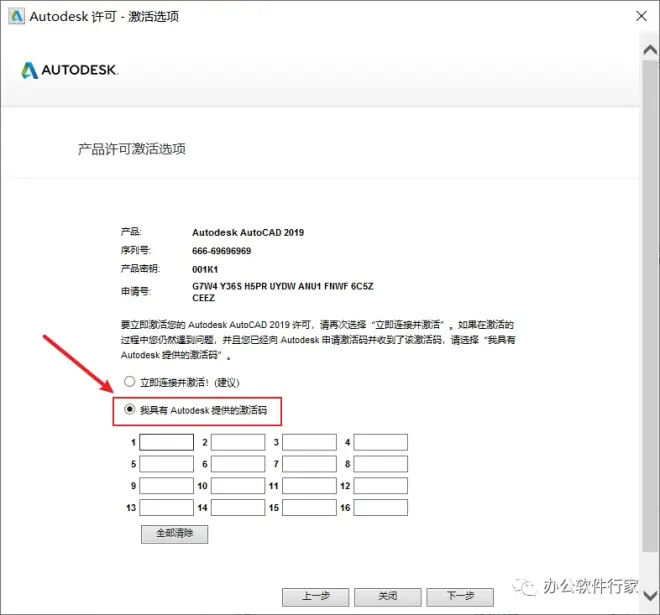Click the Autodesk logo in the title bar
The image size is (660, 615).
coord(16,16)
